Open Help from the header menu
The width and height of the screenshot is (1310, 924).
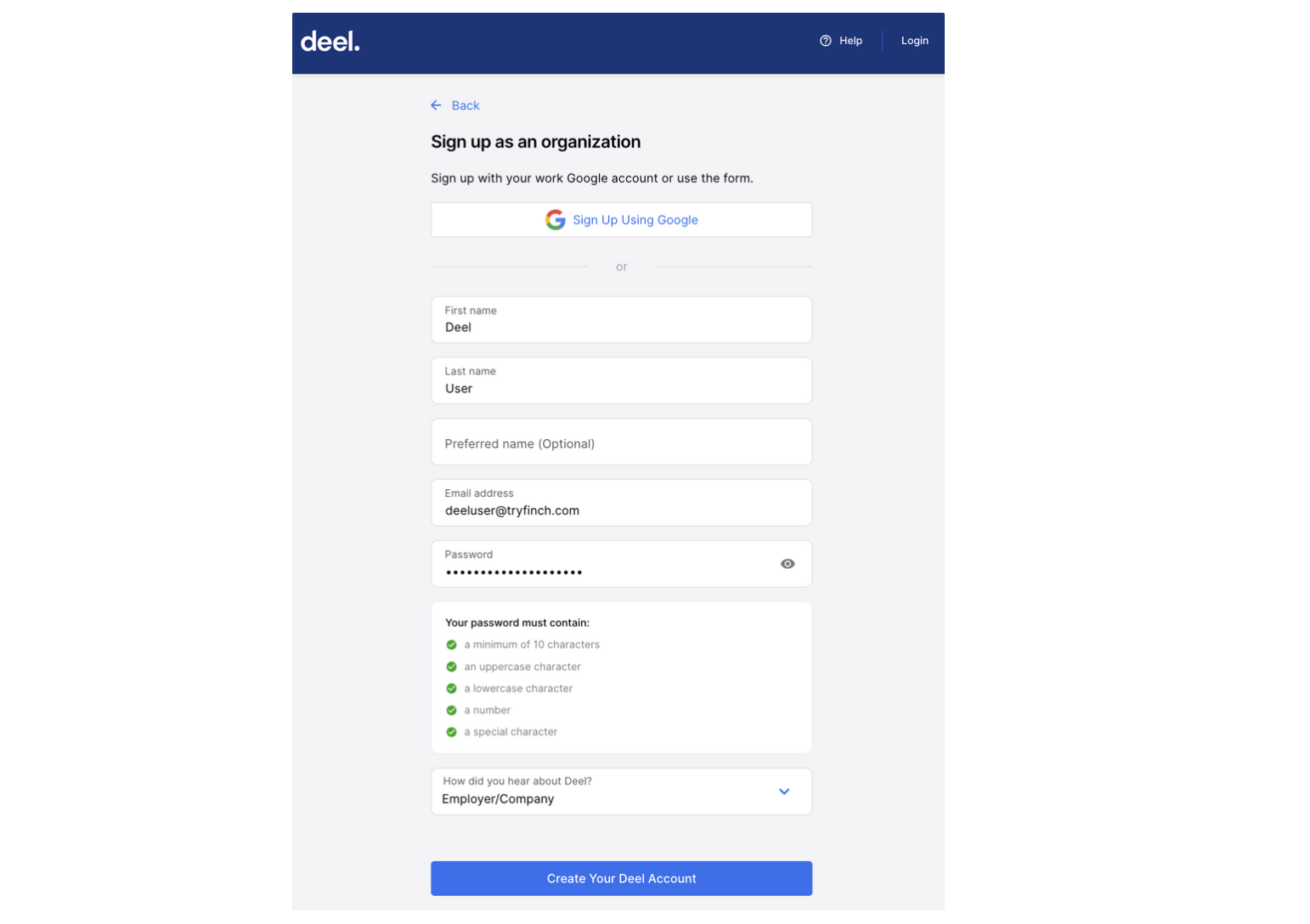coord(850,40)
